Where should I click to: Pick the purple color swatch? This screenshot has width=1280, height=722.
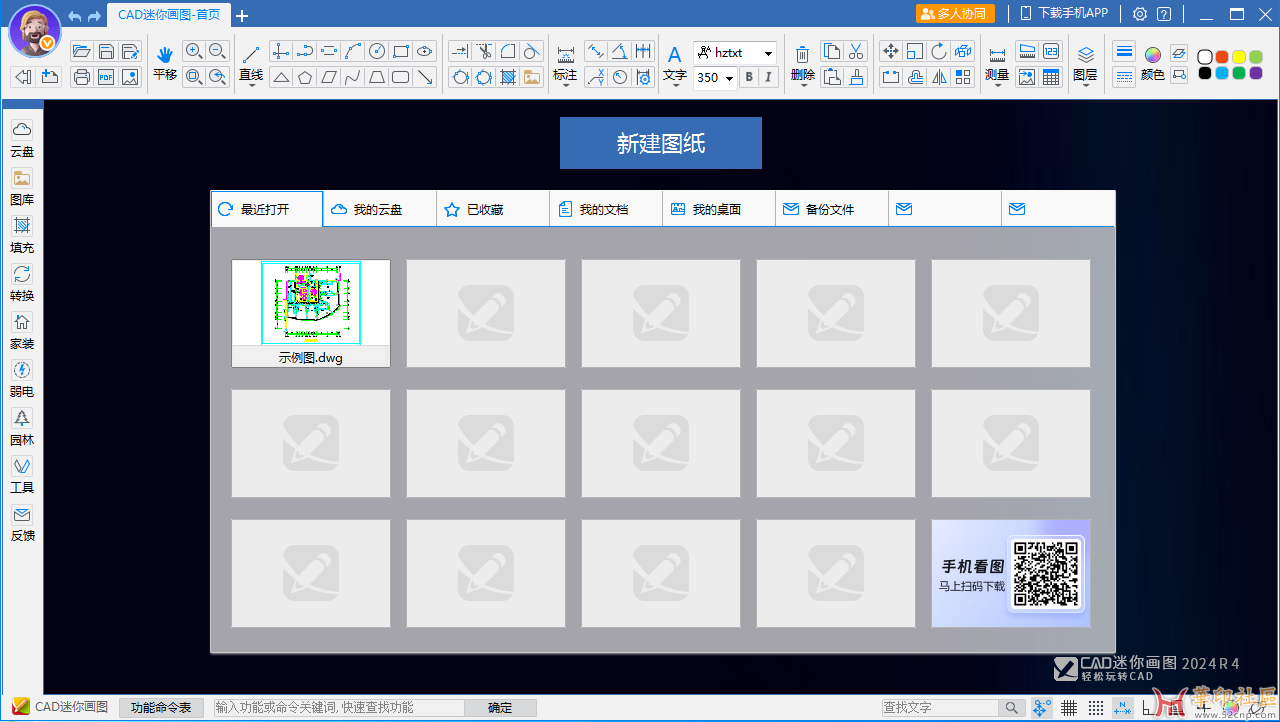[x=1256, y=73]
